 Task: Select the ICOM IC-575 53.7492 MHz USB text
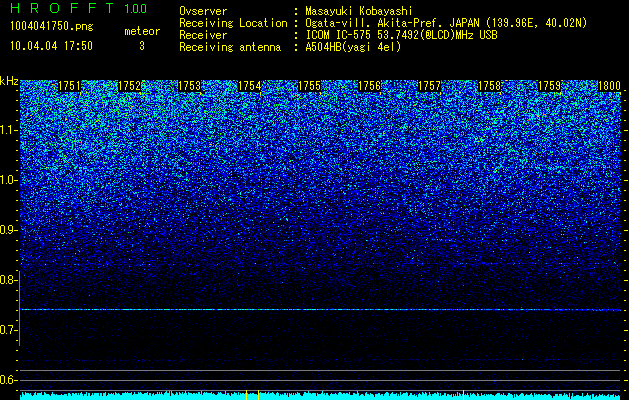401,35
